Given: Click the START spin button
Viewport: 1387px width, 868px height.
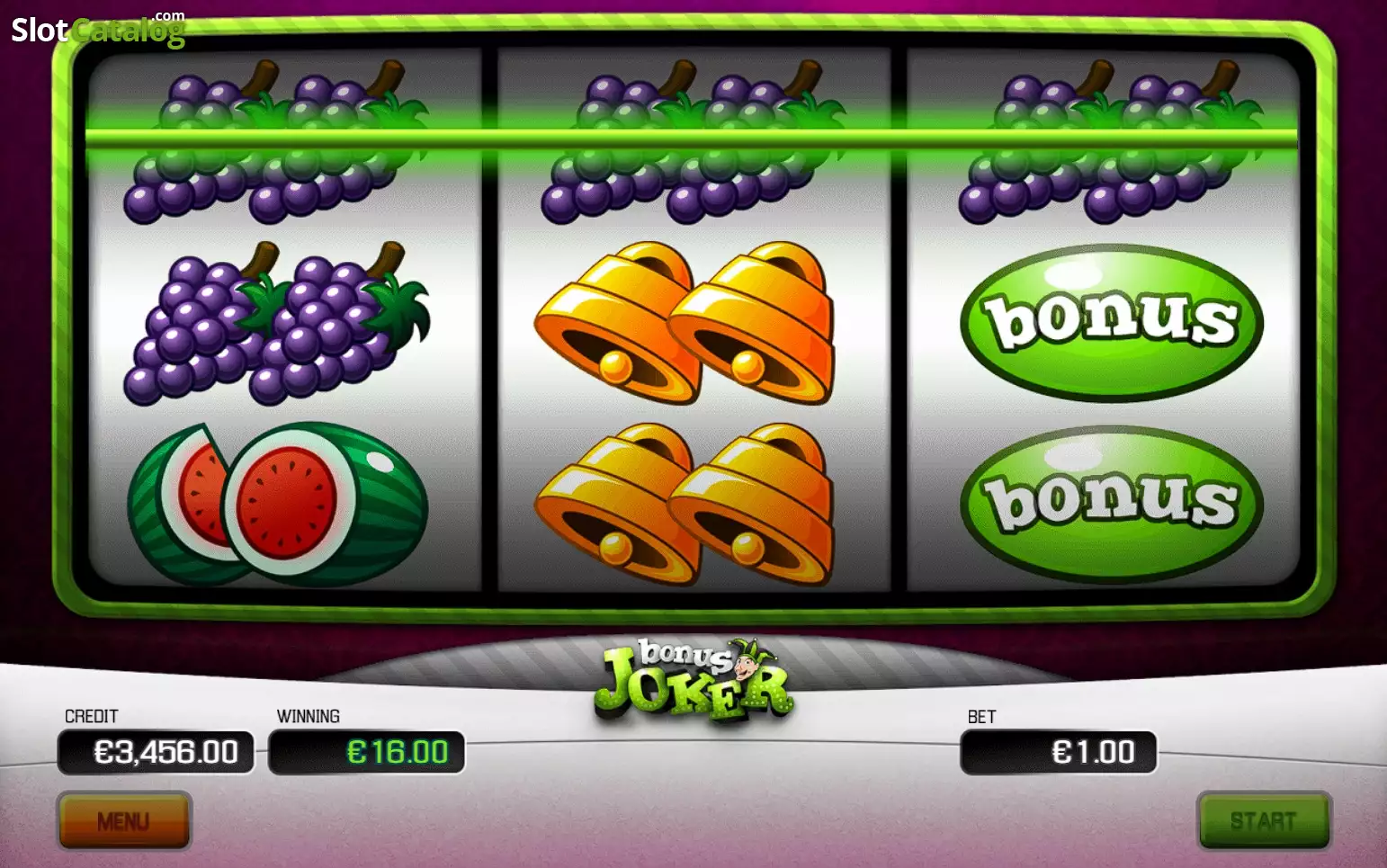Looking at the screenshot, I should point(1264,820).
